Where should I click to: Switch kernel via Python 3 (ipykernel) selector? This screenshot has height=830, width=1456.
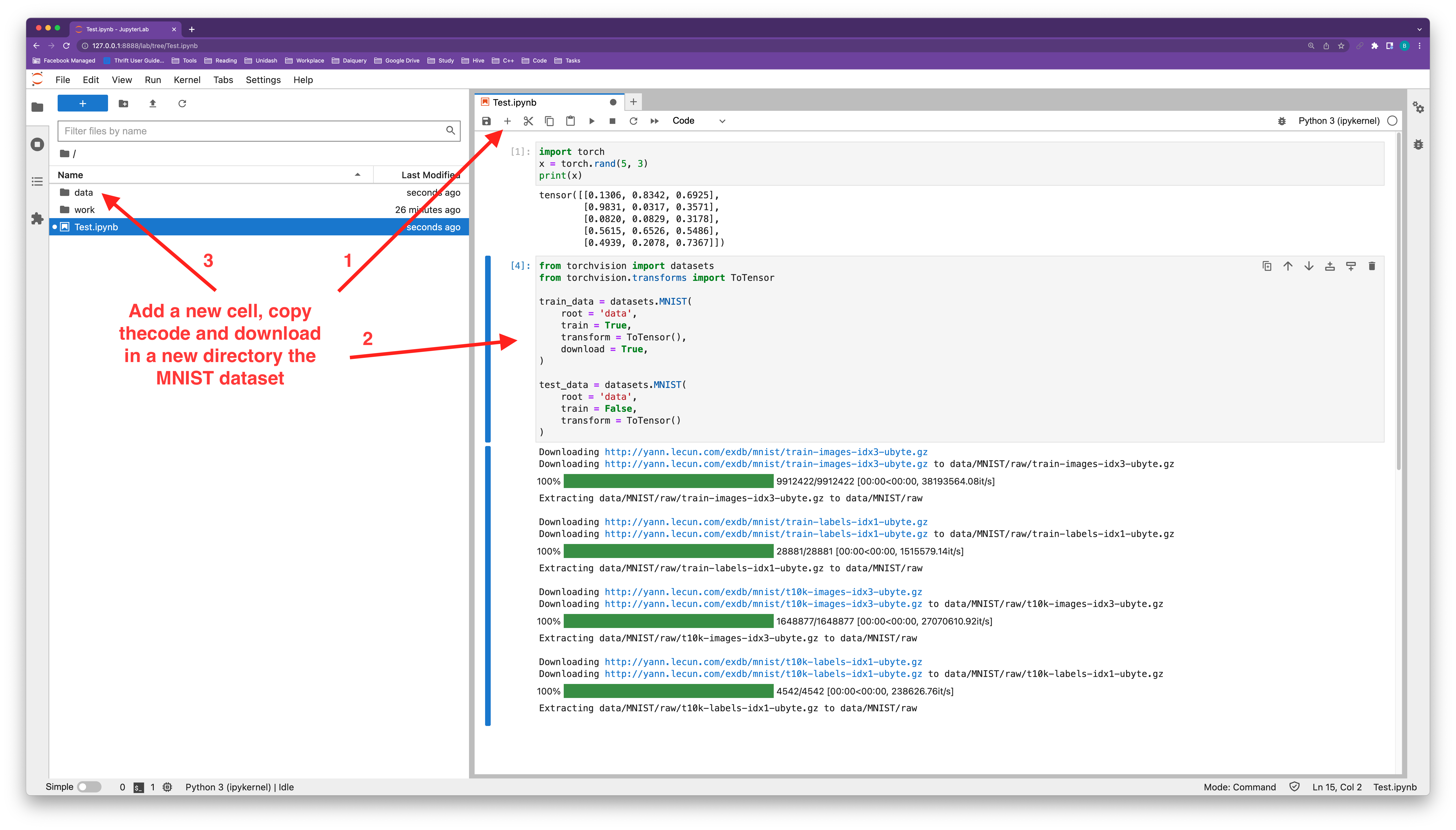pos(1339,121)
